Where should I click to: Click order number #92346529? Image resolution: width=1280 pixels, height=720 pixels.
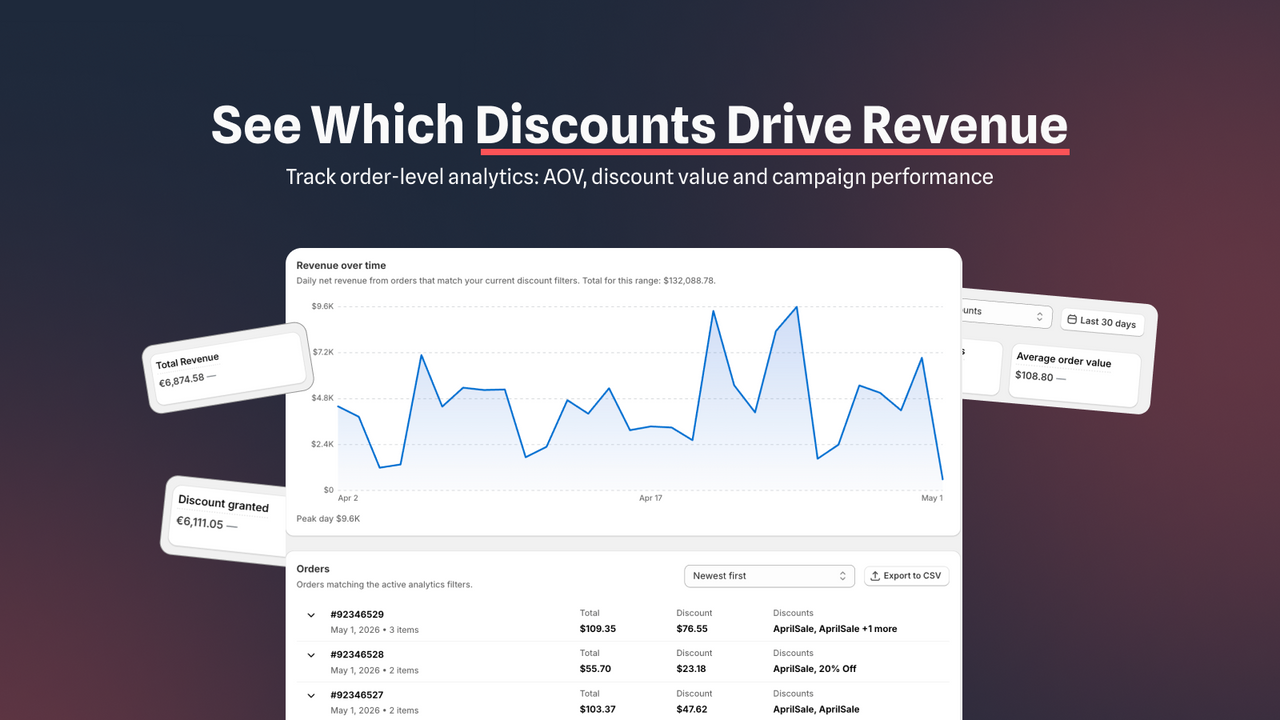pyautogui.click(x=357, y=614)
